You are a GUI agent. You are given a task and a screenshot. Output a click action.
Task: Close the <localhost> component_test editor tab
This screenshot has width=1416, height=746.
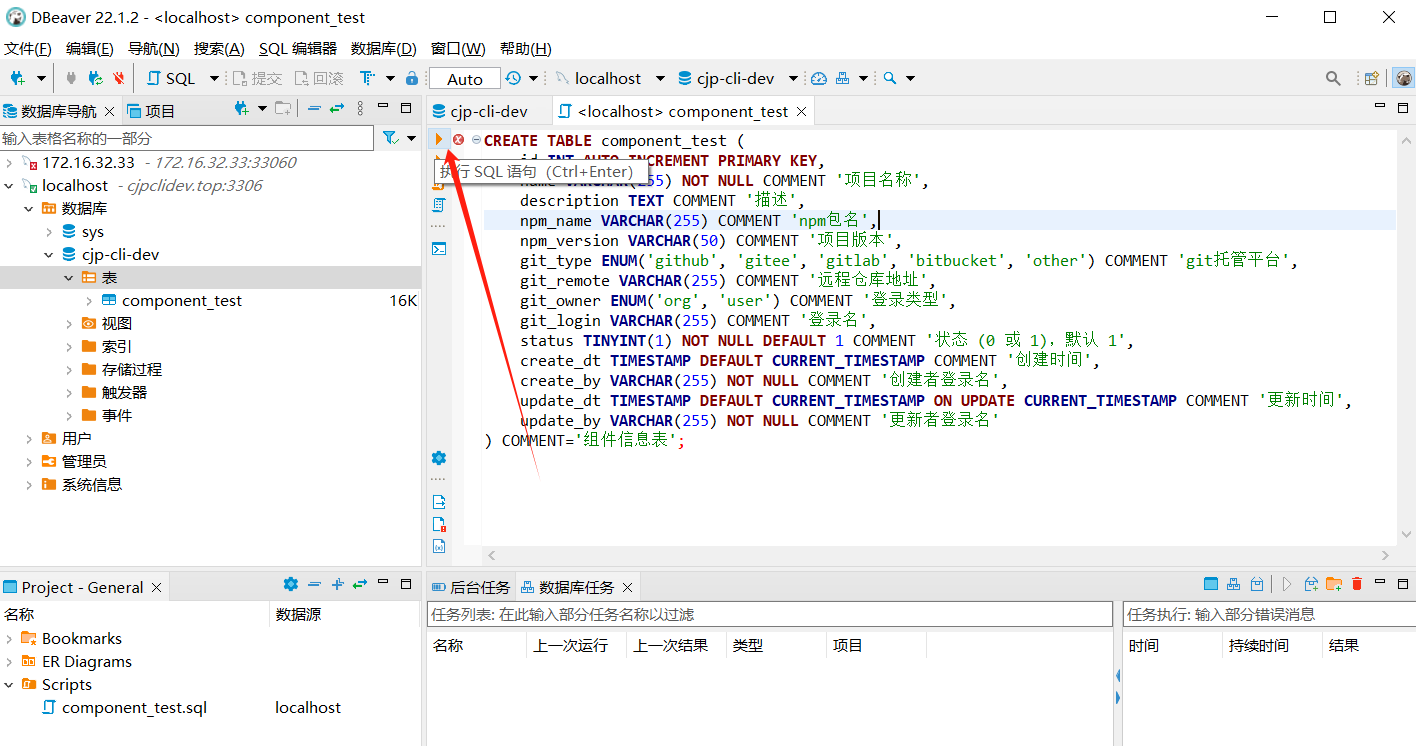800,111
